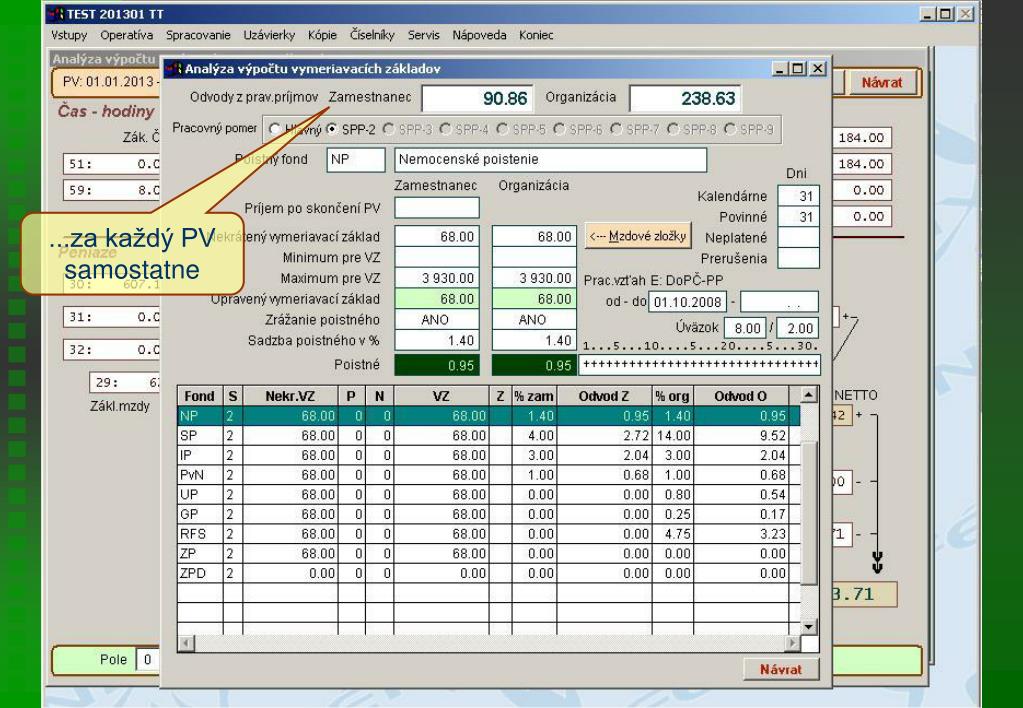Select the SP row in the fund table
The image size is (1023, 708).
pos(489,435)
